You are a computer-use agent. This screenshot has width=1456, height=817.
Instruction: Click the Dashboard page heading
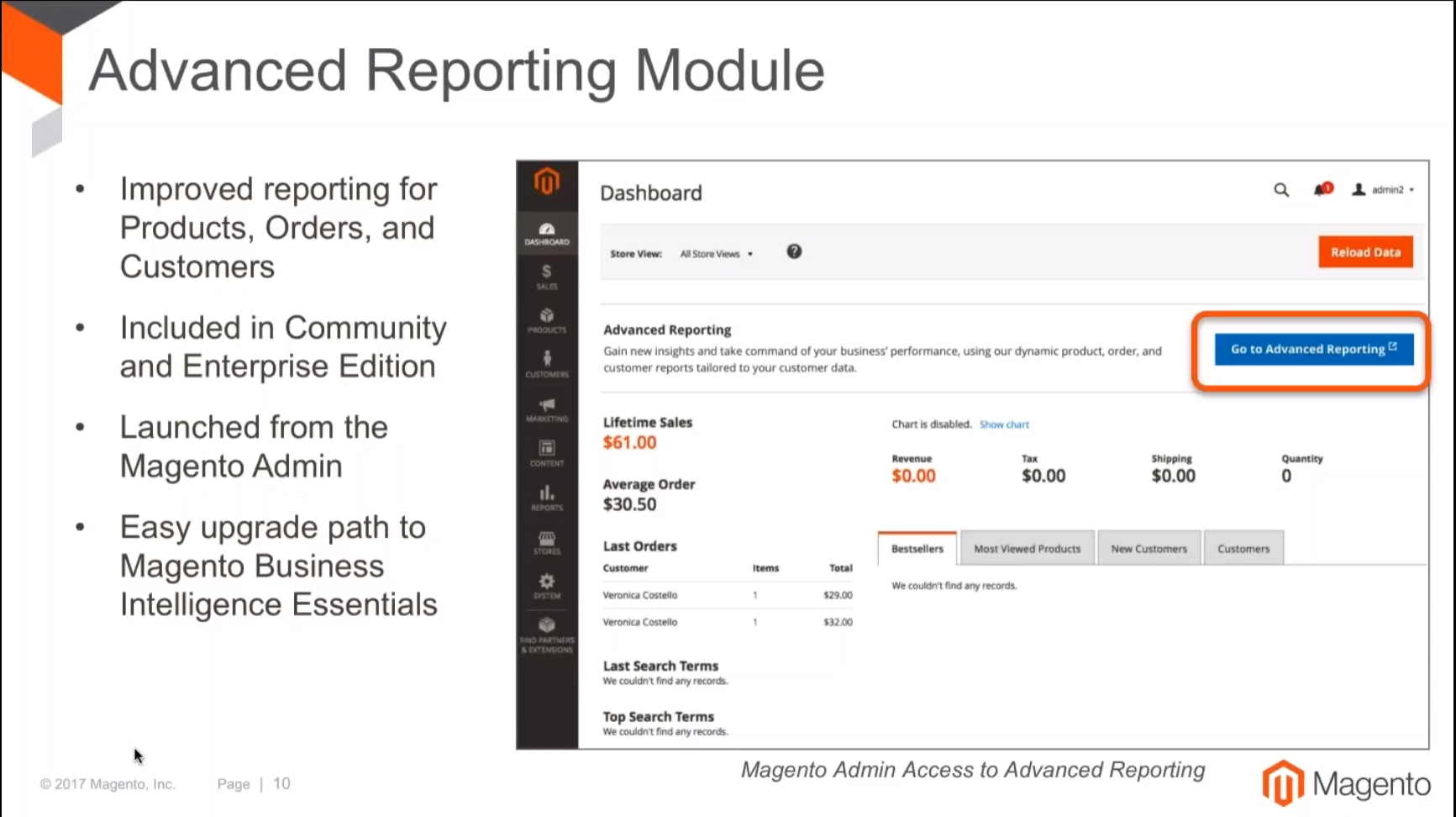[651, 193]
